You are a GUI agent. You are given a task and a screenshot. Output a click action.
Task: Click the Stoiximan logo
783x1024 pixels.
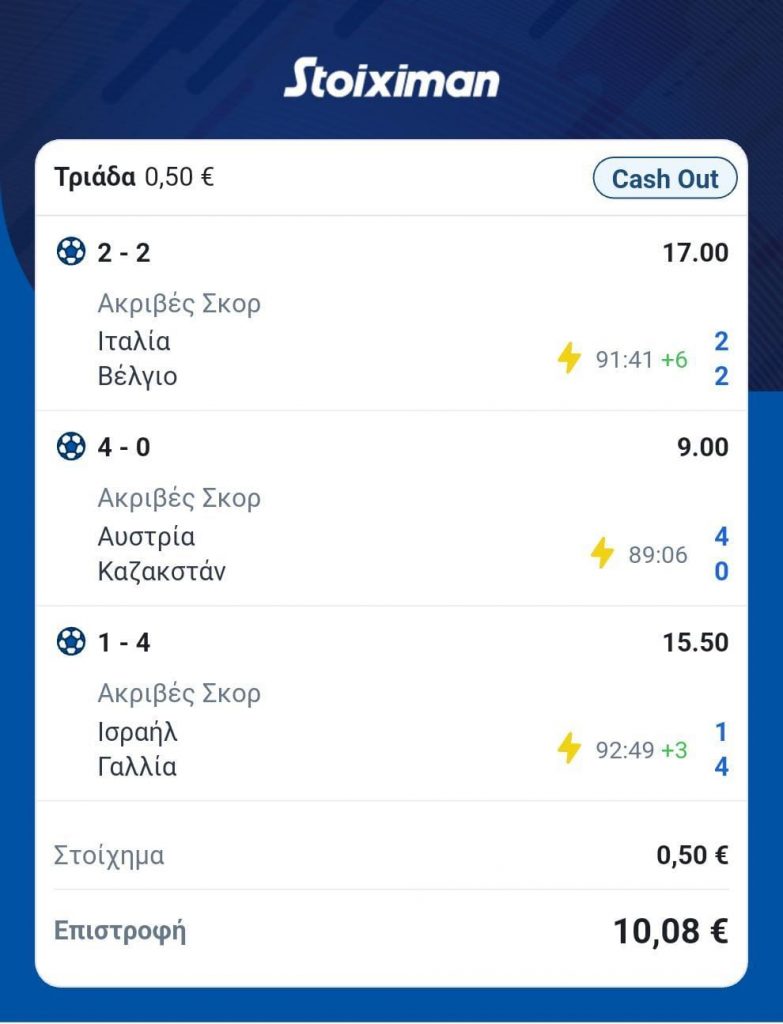pos(391,78)
